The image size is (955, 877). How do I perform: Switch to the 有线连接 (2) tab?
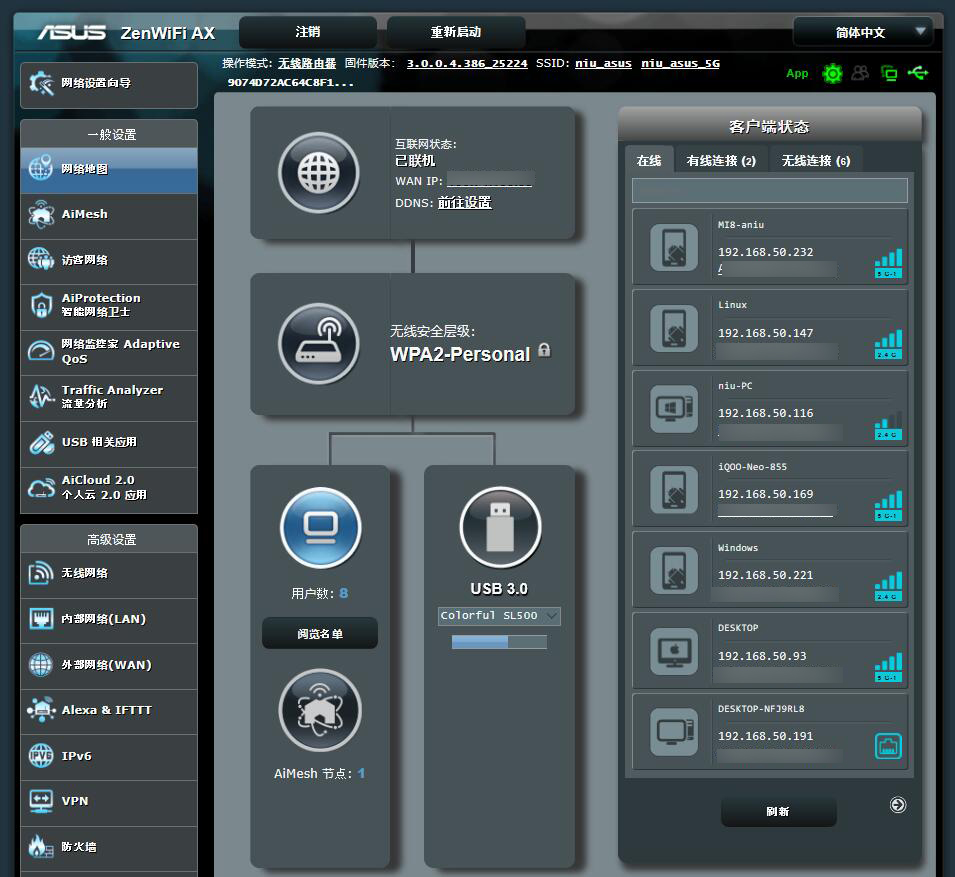[721, 160]
